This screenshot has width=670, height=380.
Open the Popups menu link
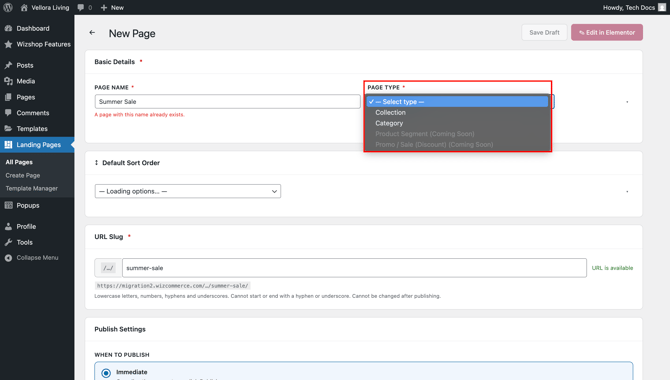28,205
